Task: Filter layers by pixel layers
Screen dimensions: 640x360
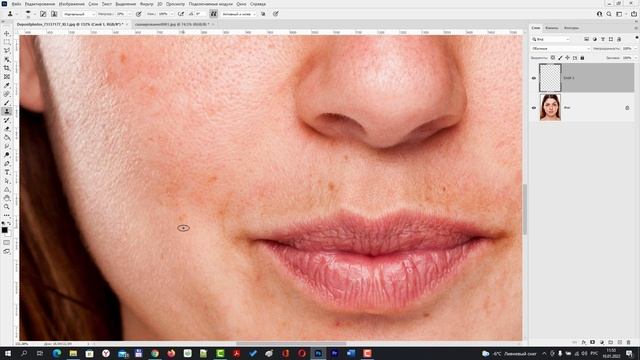Action: (587, 39)
